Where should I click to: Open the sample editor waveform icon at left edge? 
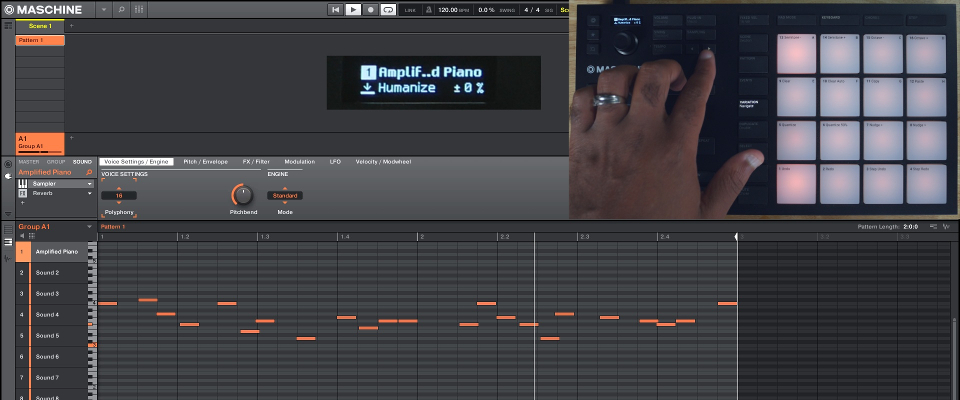(8, 258)
